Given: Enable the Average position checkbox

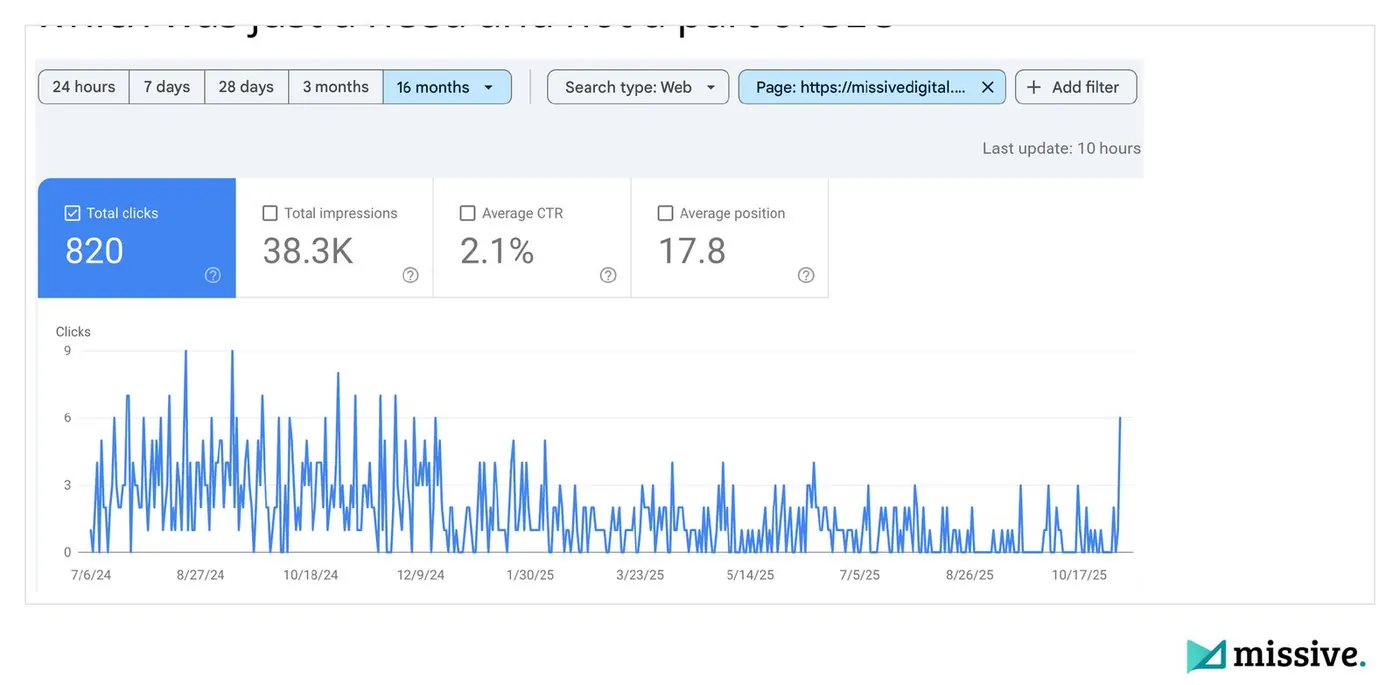Looking at the screenshot, I should click(665, 213).
